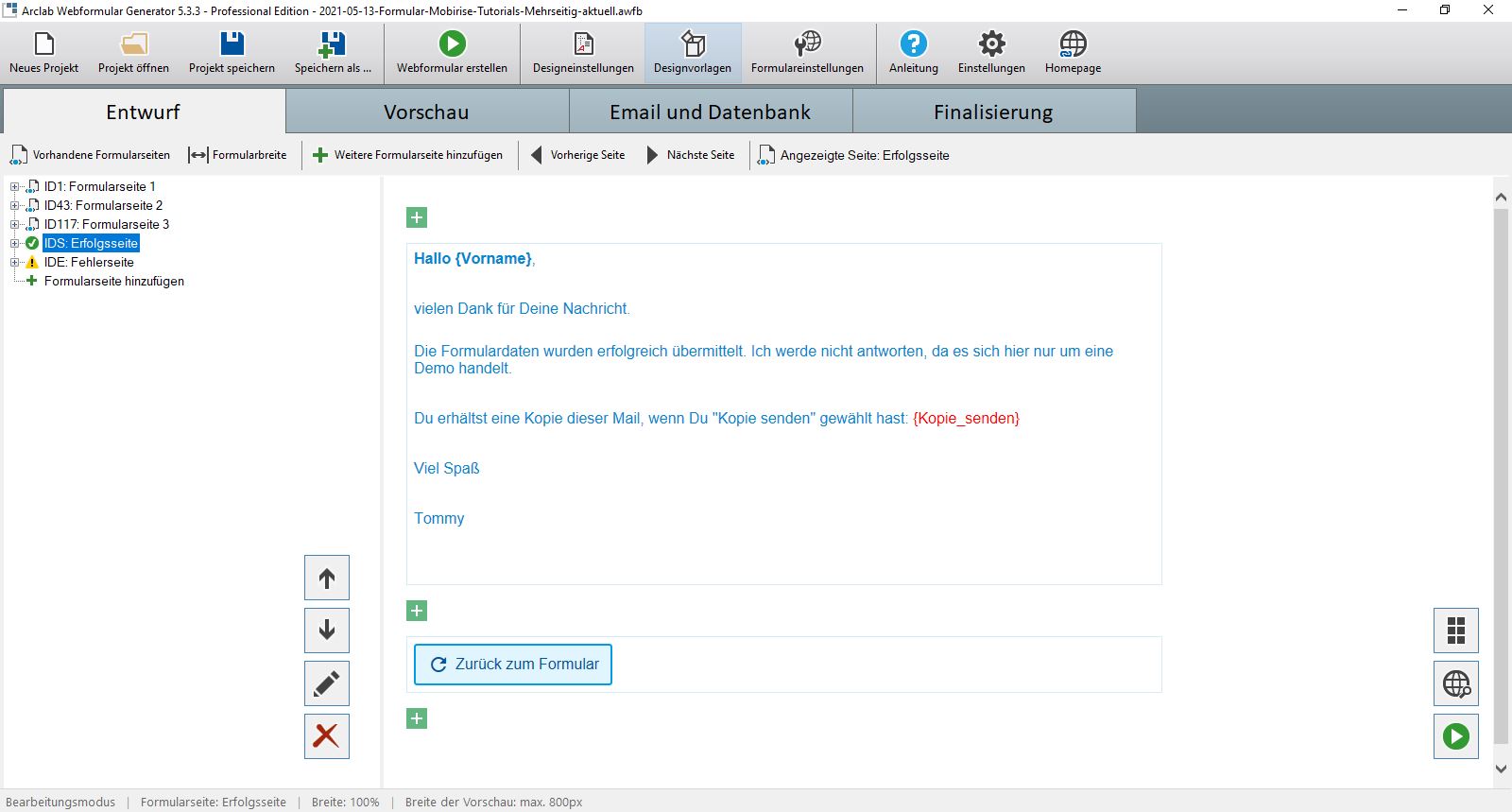Click Angezeigte Seite: Erfolgsseite indicator

[x=854, y=155]
